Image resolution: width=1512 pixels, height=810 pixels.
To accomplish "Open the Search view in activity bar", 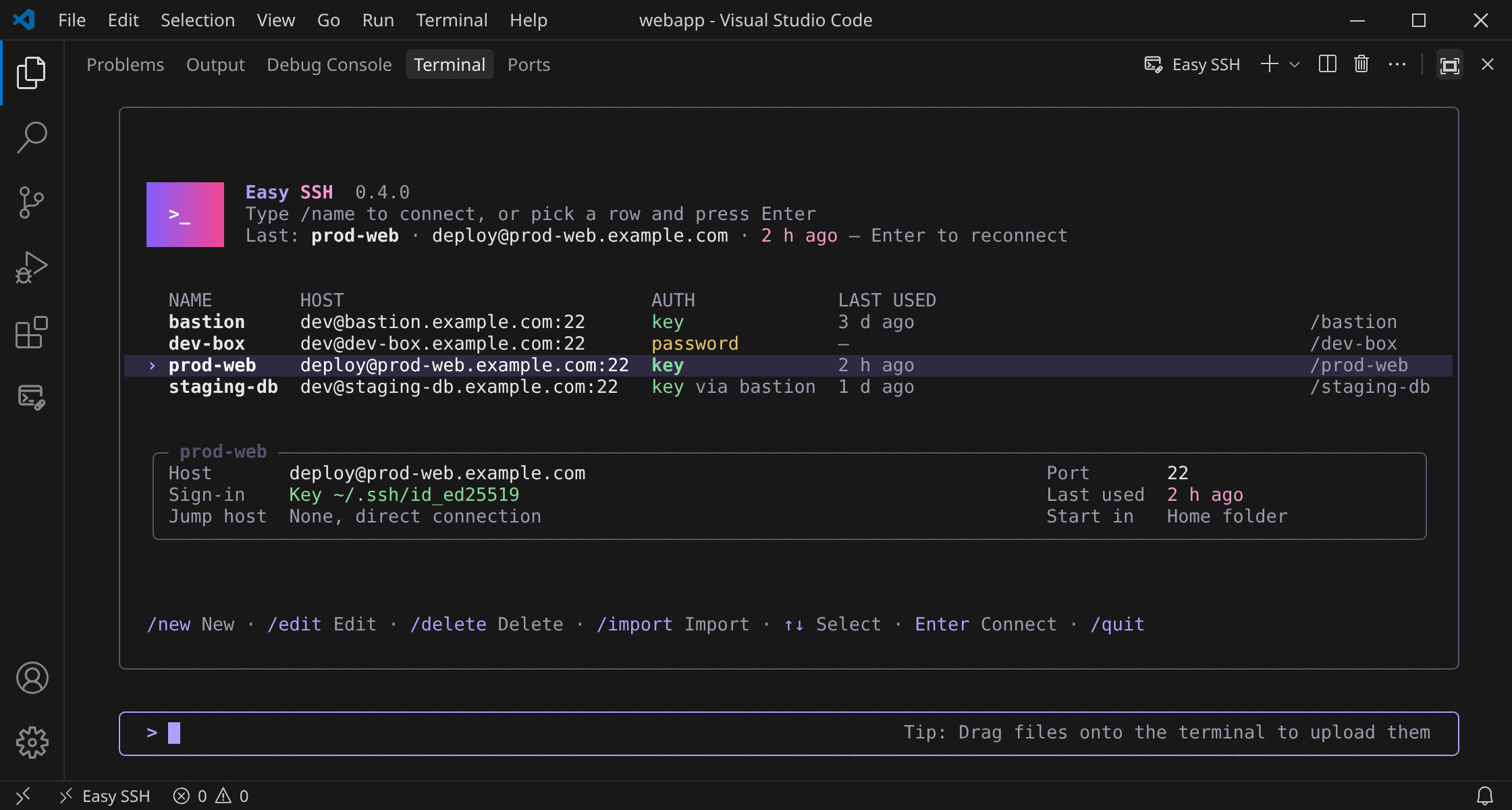I will pos(32,137).
